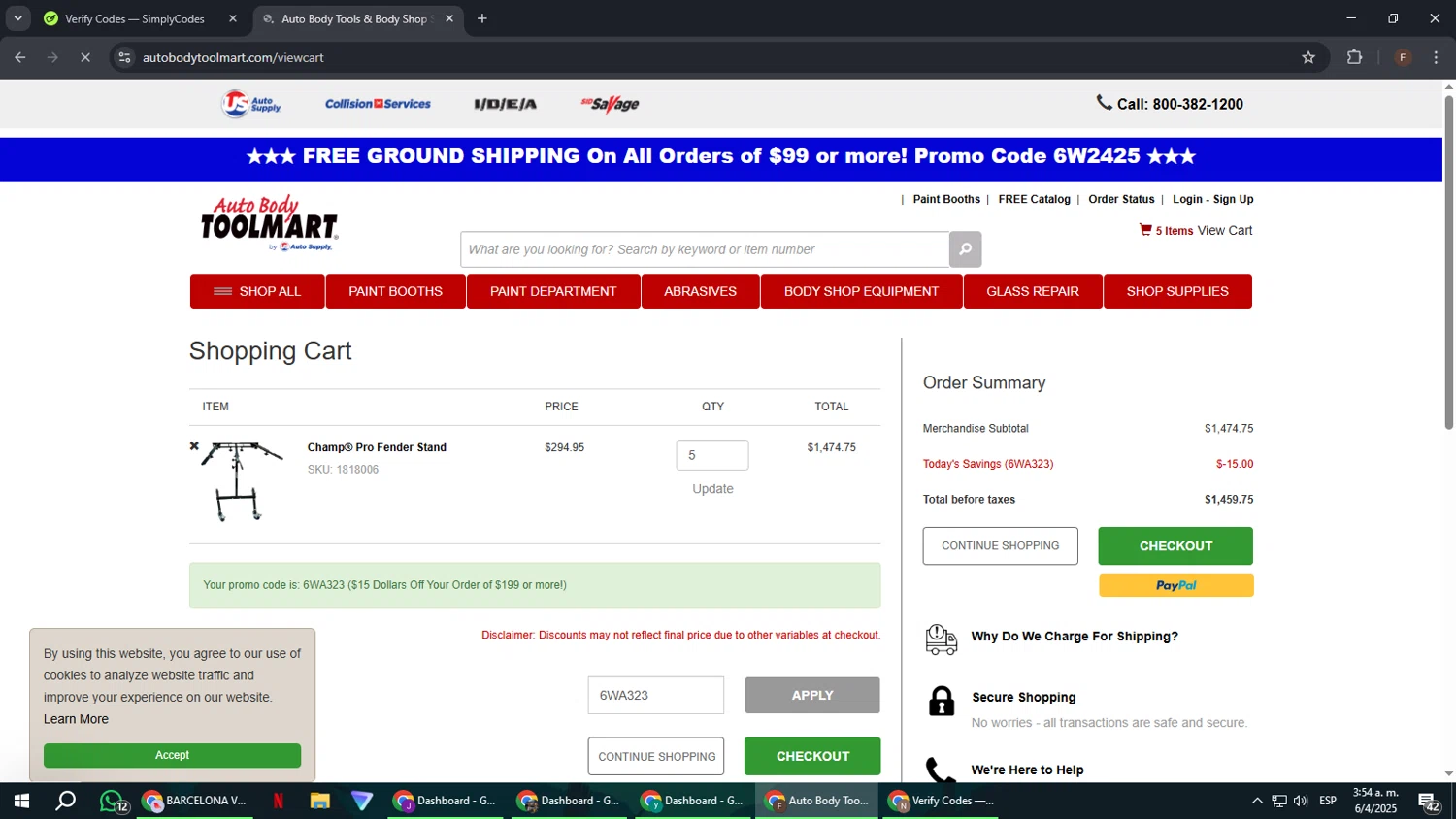
Task: Open taskbar search icon
Action: (65, 801)
